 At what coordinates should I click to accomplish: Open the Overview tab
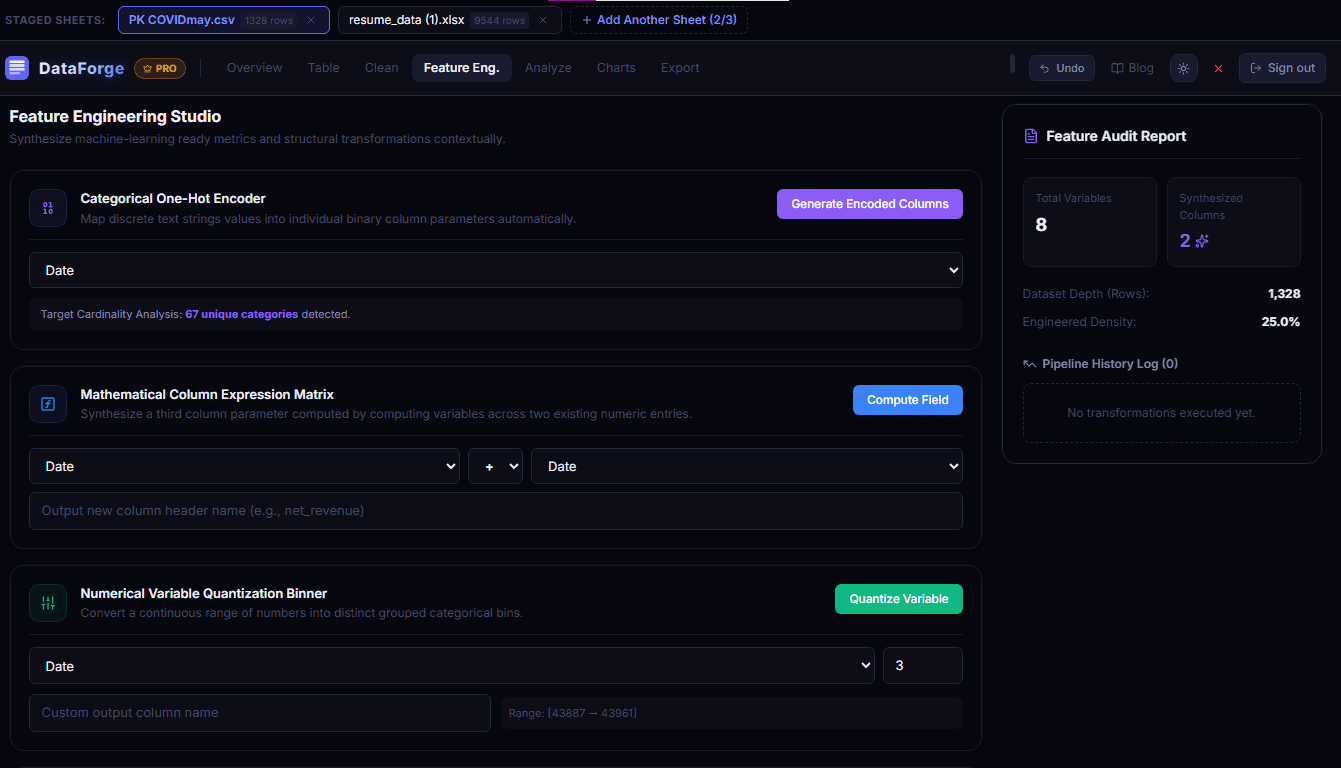pos(255,68)
